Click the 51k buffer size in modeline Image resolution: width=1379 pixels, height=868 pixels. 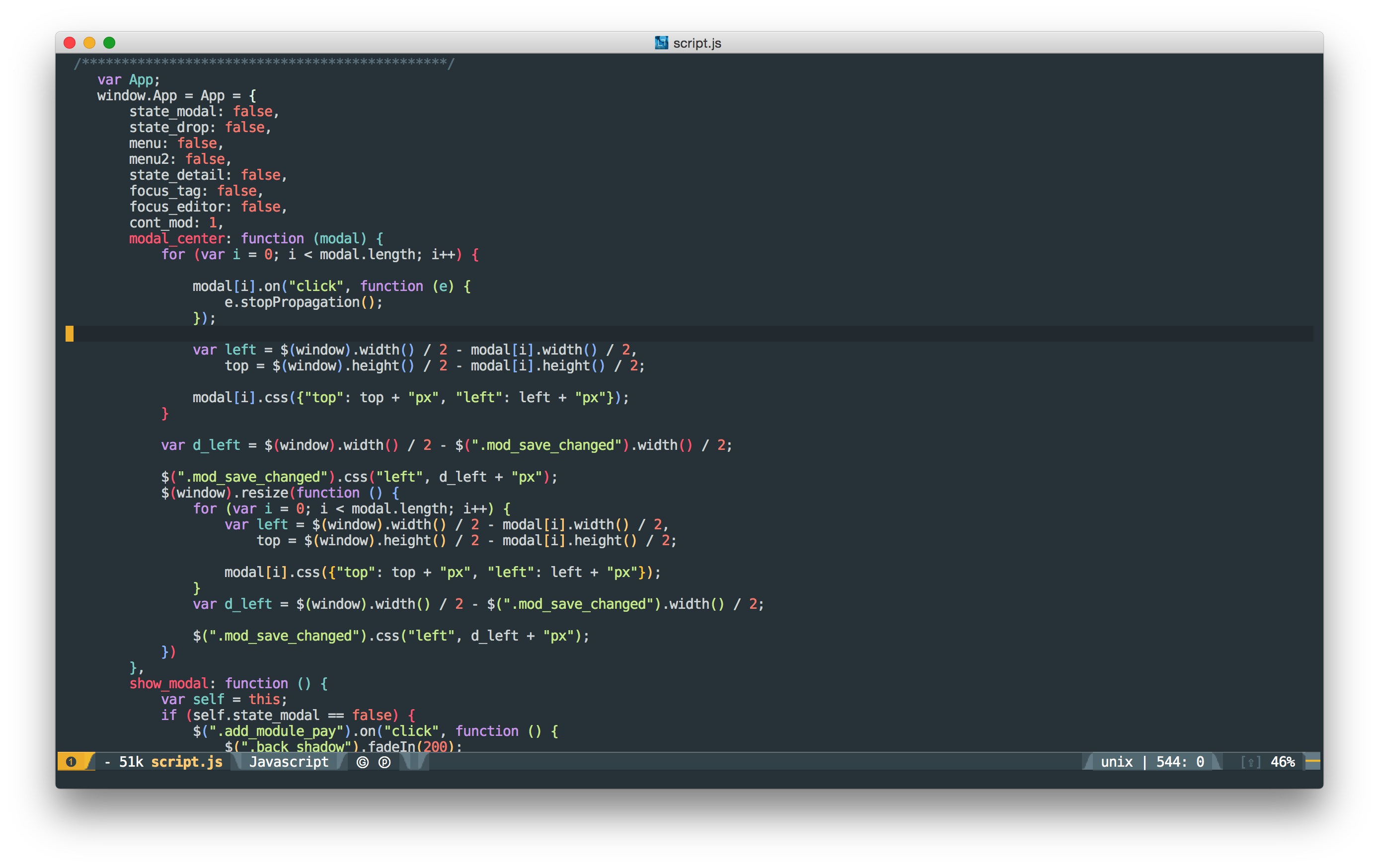(131, 762)
